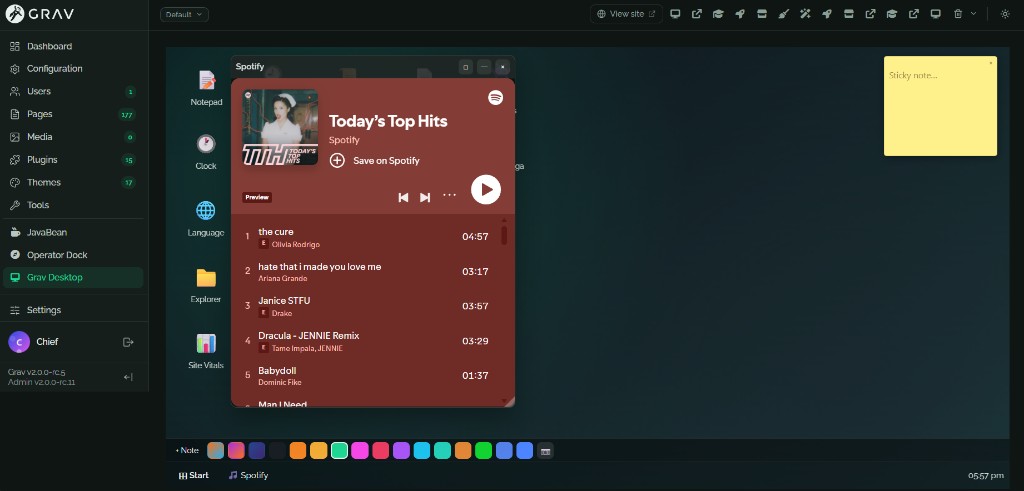The image size is (1024, 491).
Task: Select the red color swatch
Action: (x=381, y=451)
